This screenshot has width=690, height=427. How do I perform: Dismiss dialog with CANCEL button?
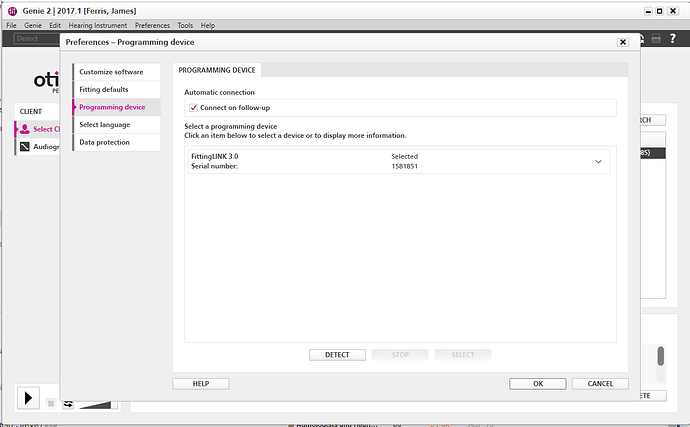point(600,384)
